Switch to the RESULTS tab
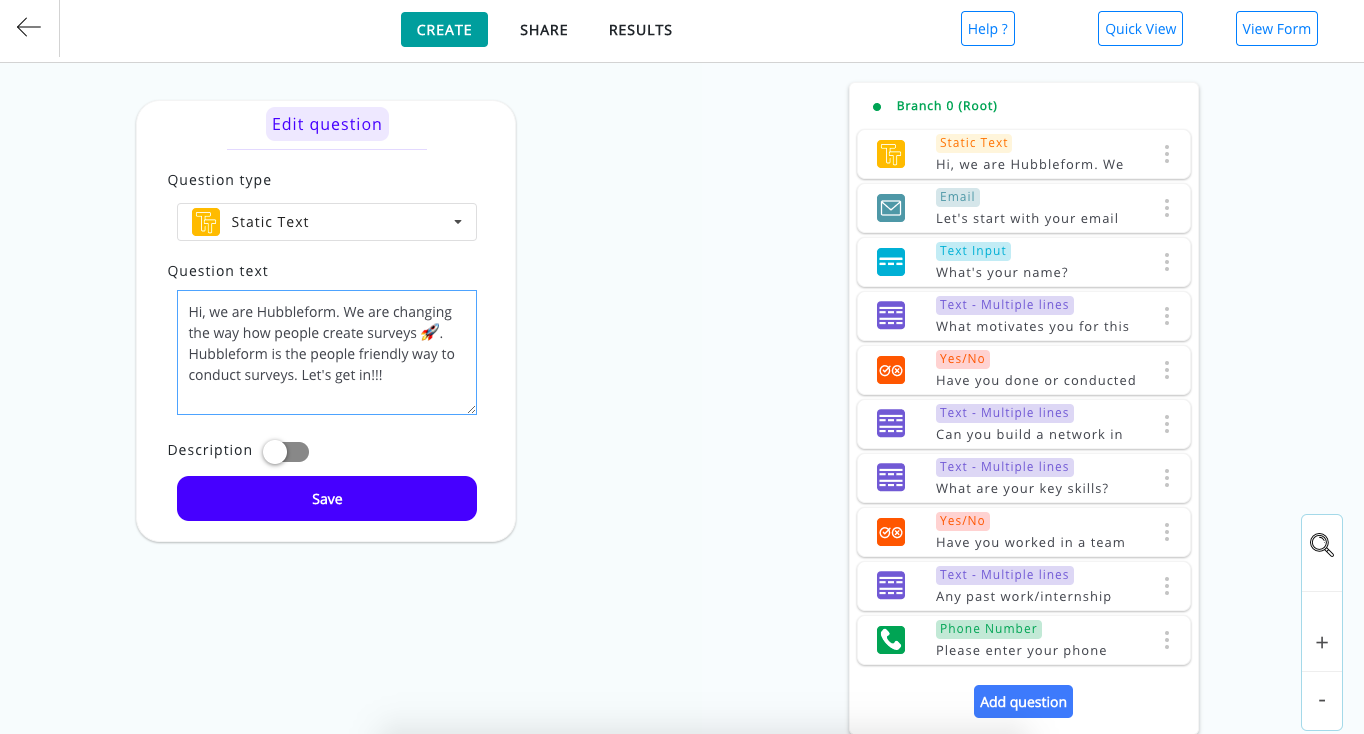The width and height of the screenshot is (1364, 734). tap(640, 30)
